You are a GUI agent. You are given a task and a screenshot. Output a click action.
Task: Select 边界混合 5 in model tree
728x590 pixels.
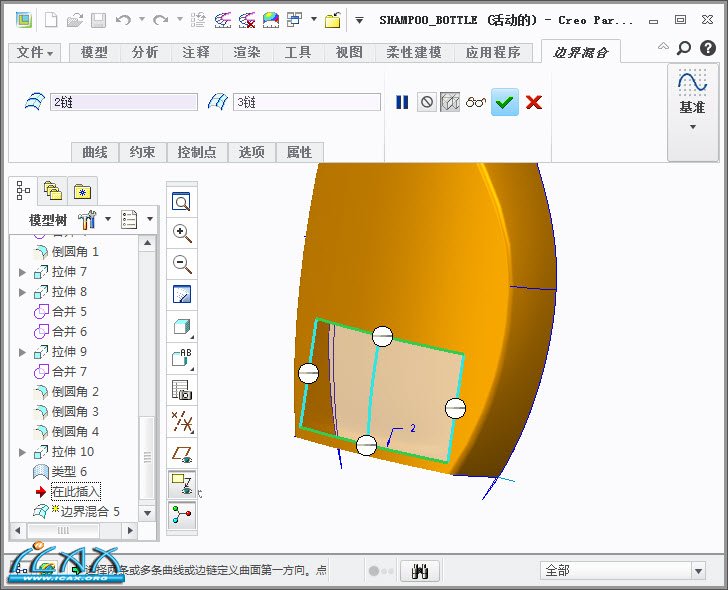[x=89, y=511]
